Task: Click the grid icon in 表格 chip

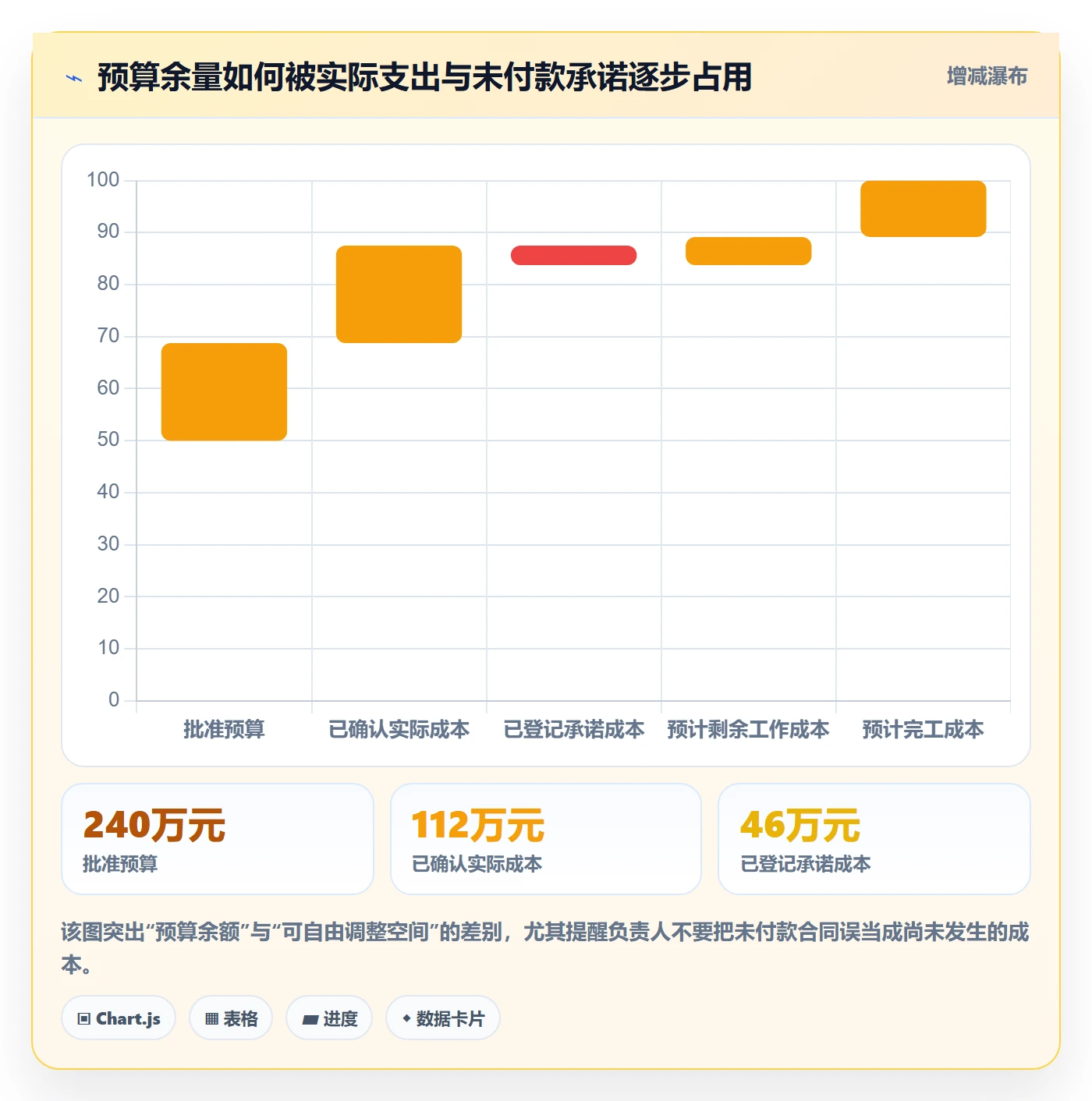Action: point(211,1018)
